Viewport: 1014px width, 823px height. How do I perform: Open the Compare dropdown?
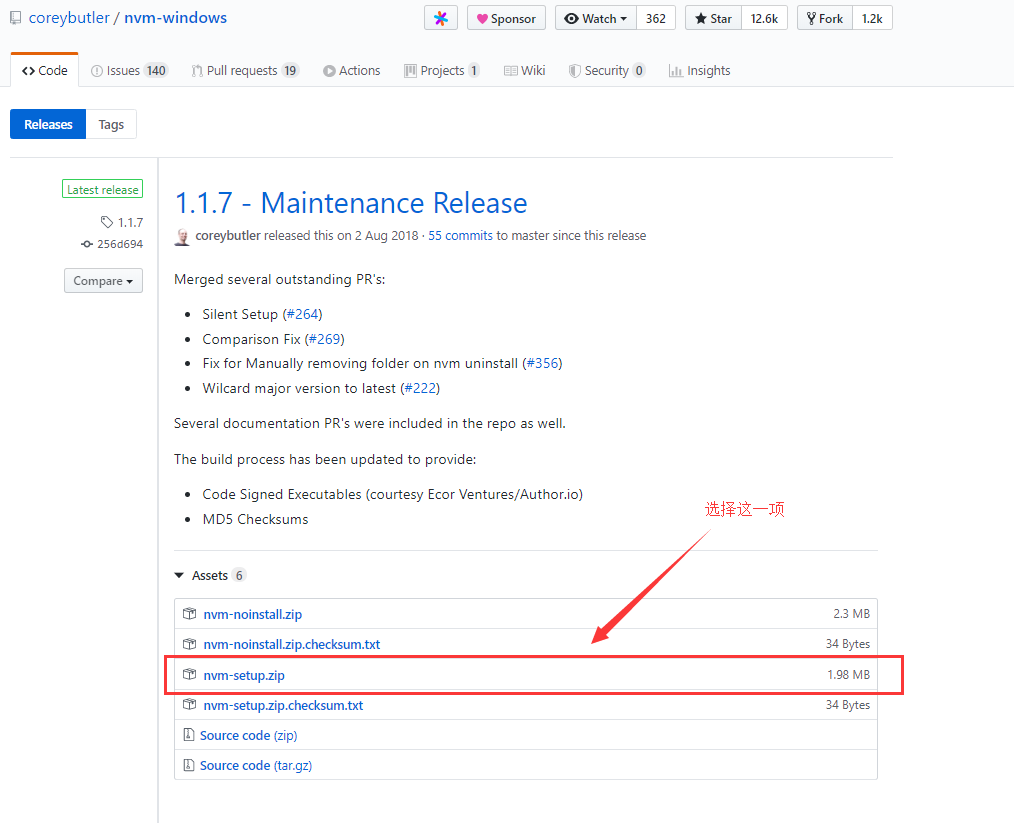pyautogui.click(x=103, y=281)
